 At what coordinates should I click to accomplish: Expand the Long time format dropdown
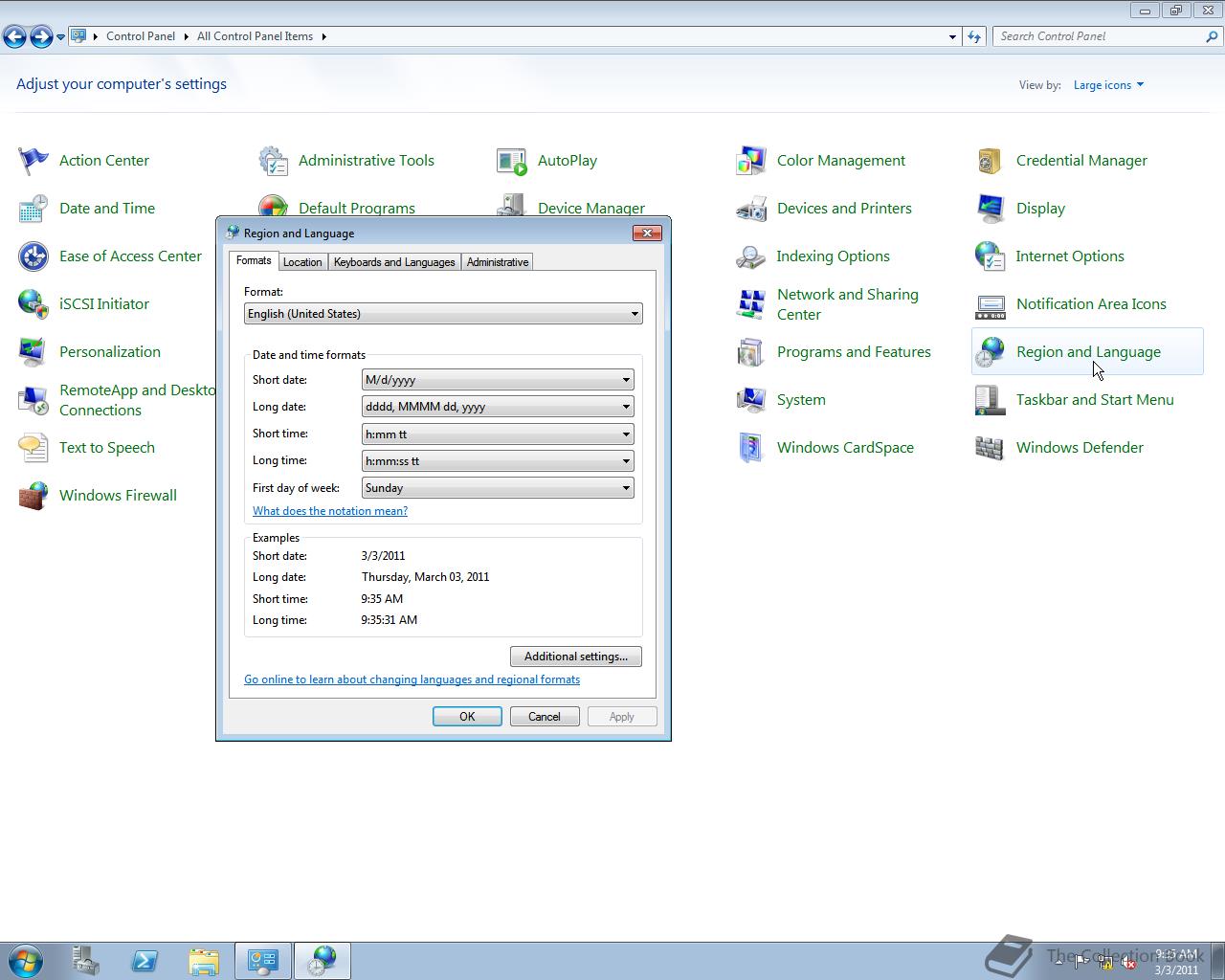498,461
